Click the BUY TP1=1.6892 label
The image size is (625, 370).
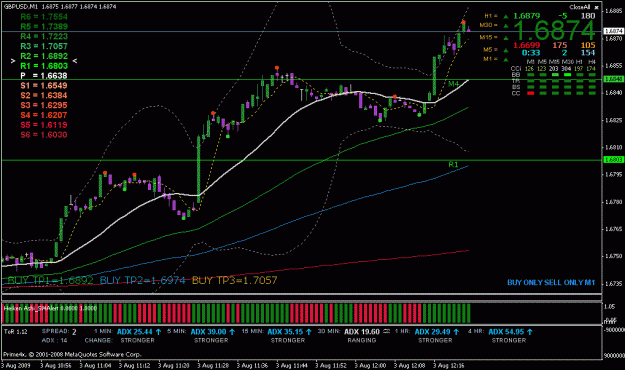(x=50, y=280)
